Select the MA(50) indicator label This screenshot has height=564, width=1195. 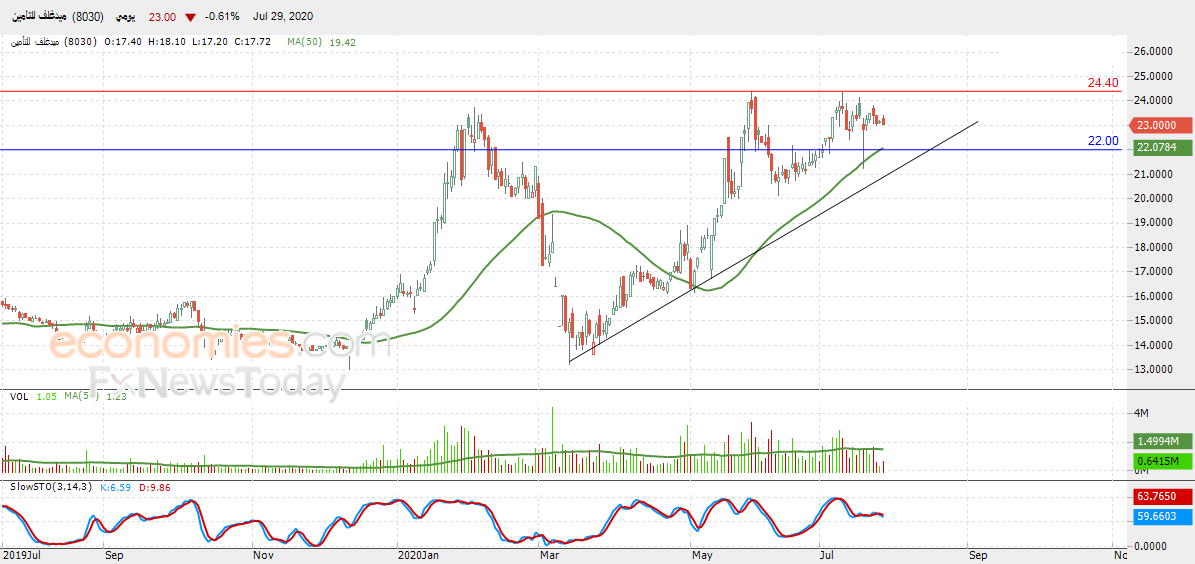(306, 43)
